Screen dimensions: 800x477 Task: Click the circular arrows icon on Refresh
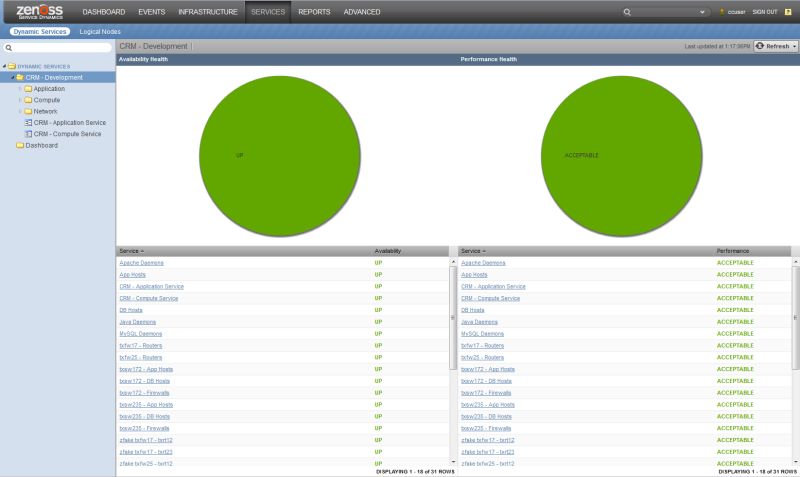tap(760, 46)
